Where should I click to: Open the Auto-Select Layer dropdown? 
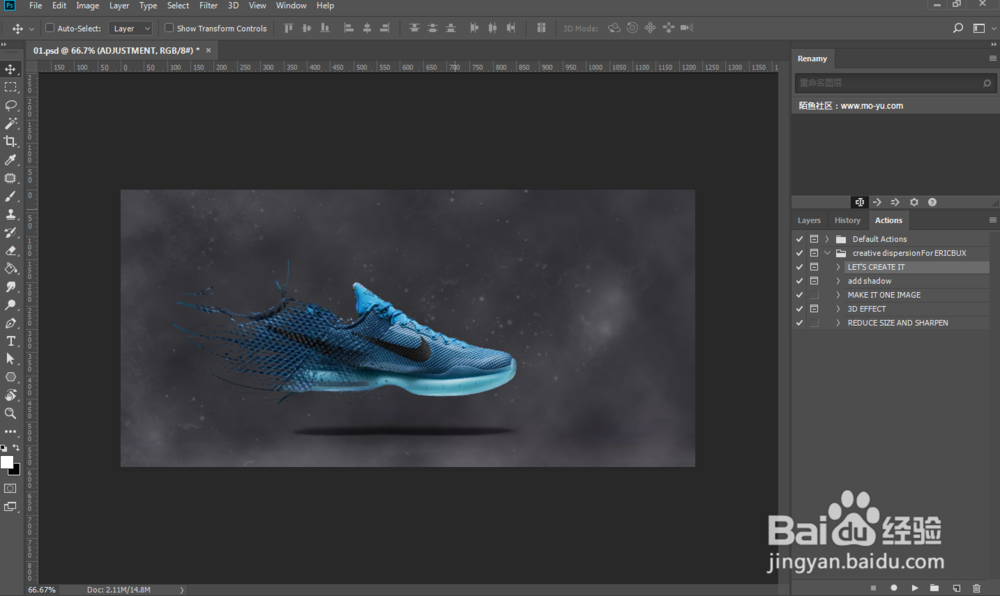[131, 28]
